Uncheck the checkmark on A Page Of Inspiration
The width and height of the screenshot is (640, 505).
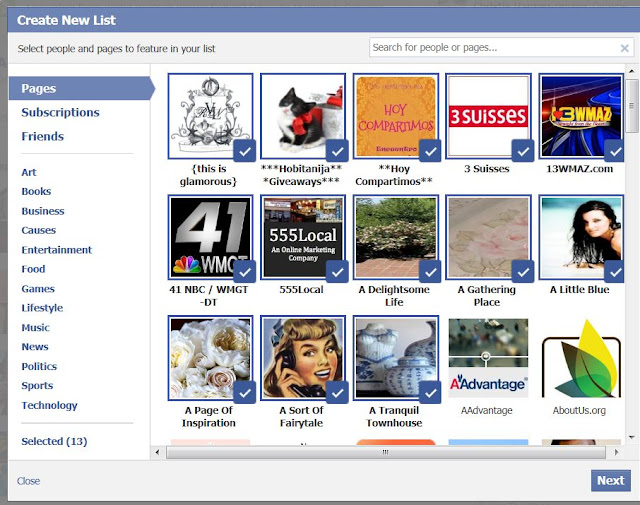pyautogui.click(x=244, y=393)
